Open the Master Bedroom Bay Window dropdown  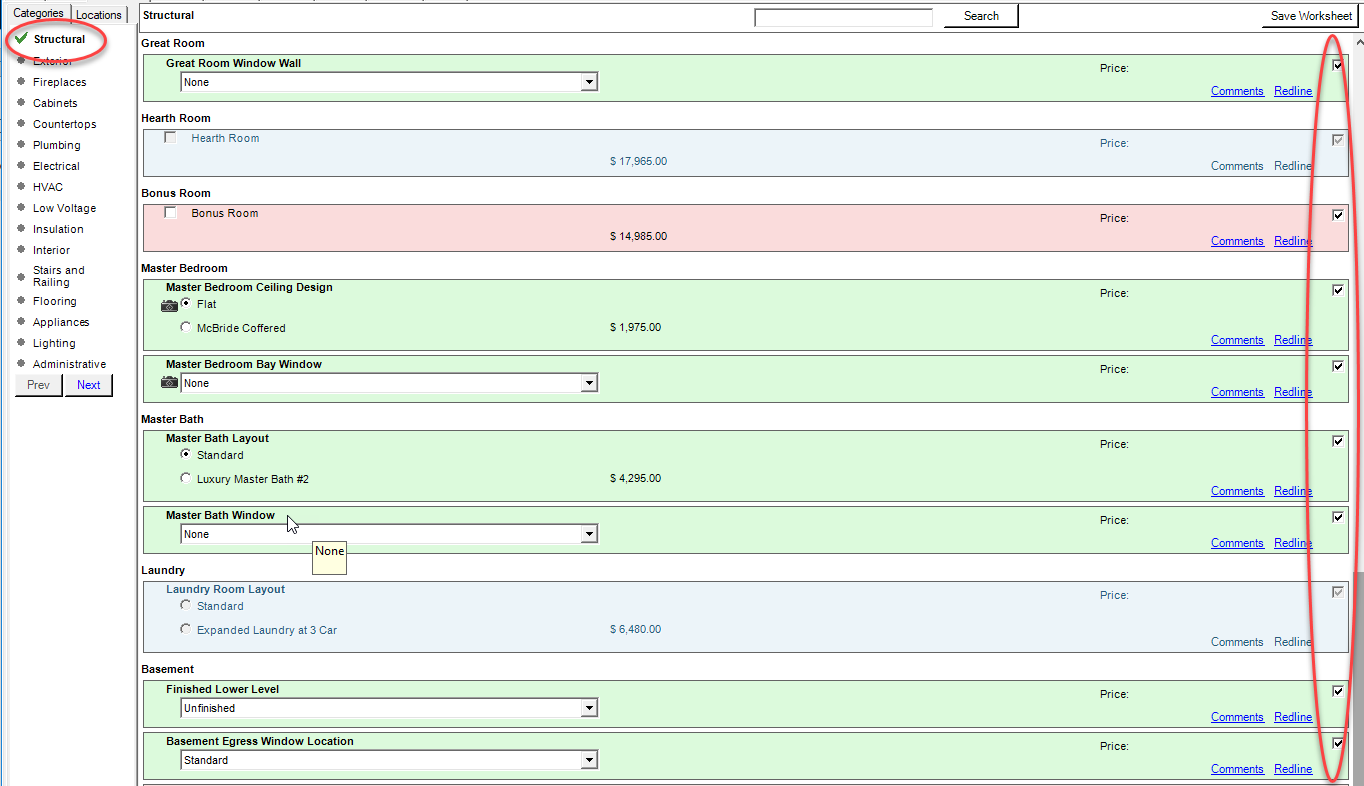(389, 383)
